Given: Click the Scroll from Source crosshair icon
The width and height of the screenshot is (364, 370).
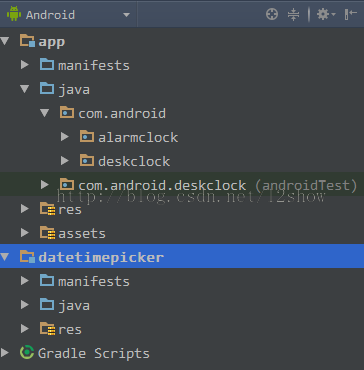Looking at the screenshot, I should (x=272, y=14).
